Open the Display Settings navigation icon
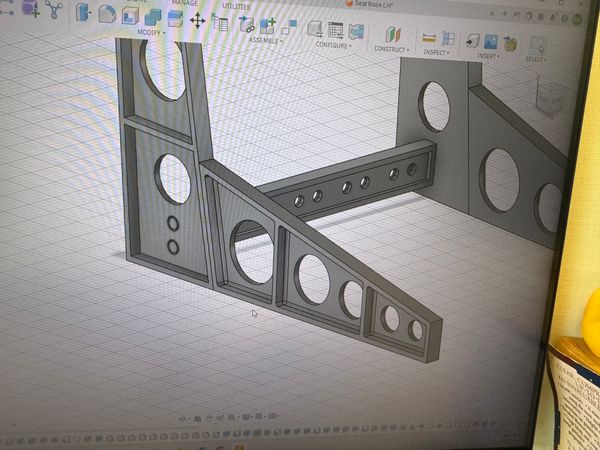 pos(247,417)
